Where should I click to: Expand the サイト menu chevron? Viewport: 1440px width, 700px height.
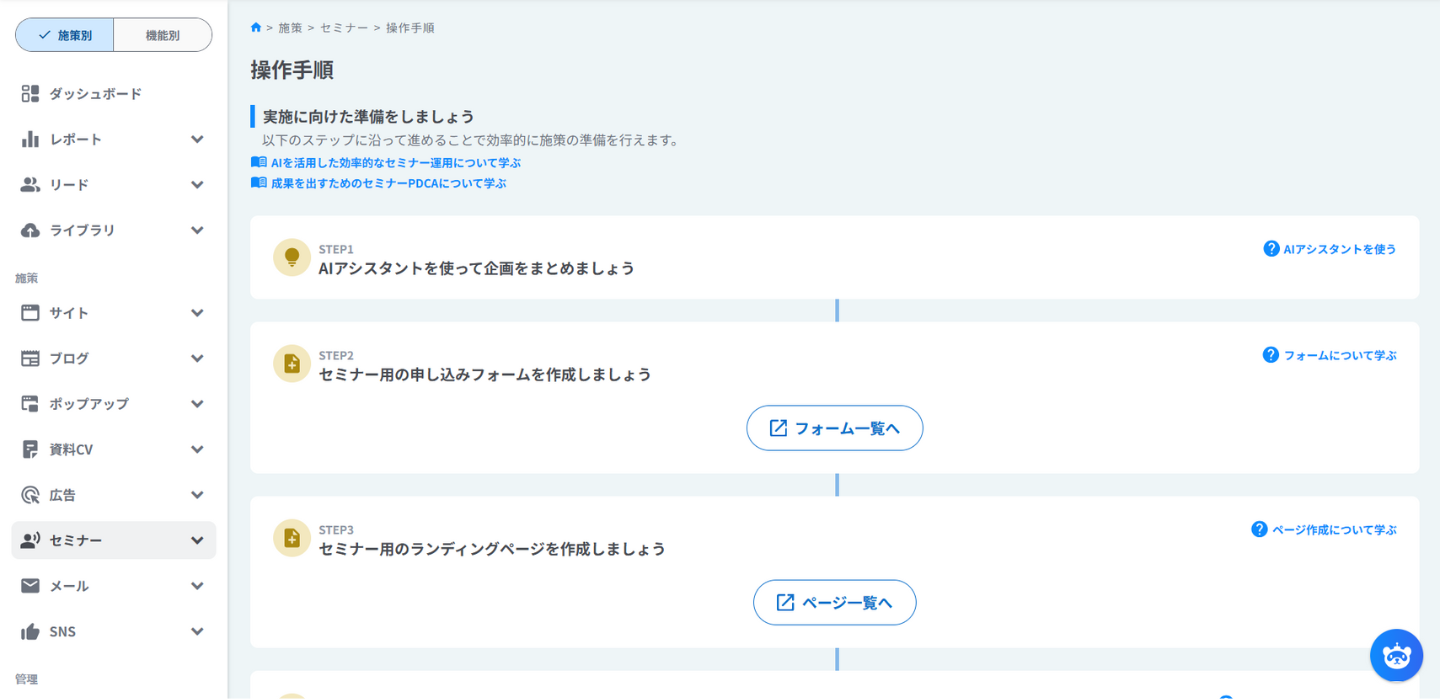197,313
